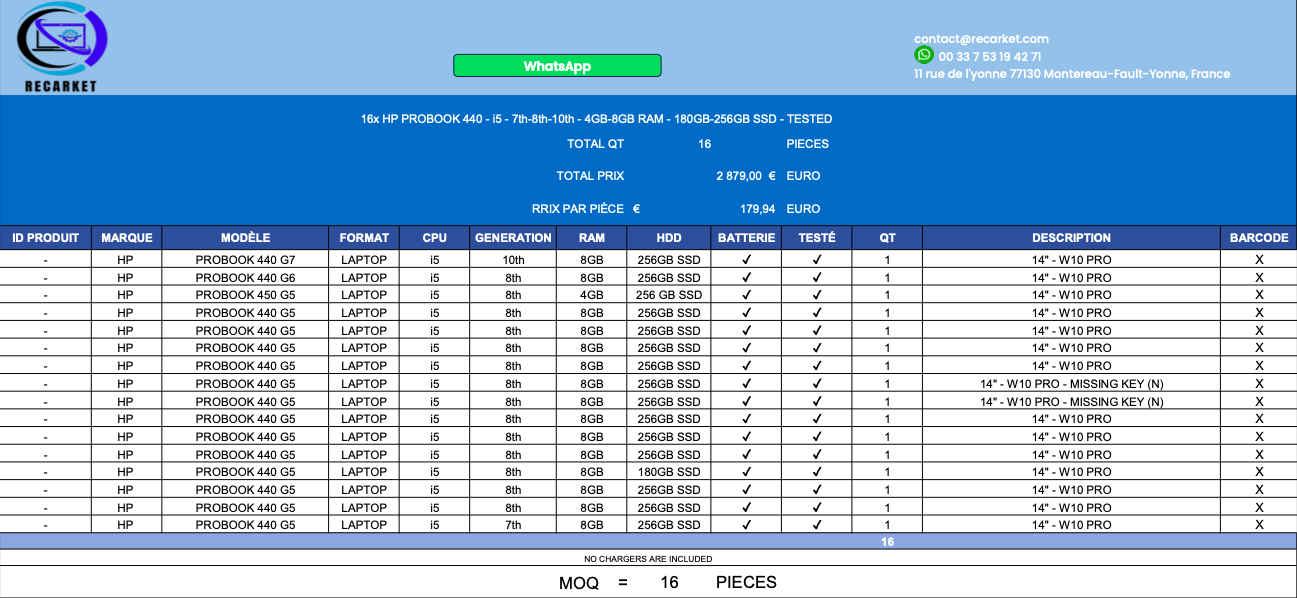Image resolution: width=1297 pixels, height=598 pixels.
Task: Click the NO CHARGERS ARE INCLUDED note
Action: 648,559
